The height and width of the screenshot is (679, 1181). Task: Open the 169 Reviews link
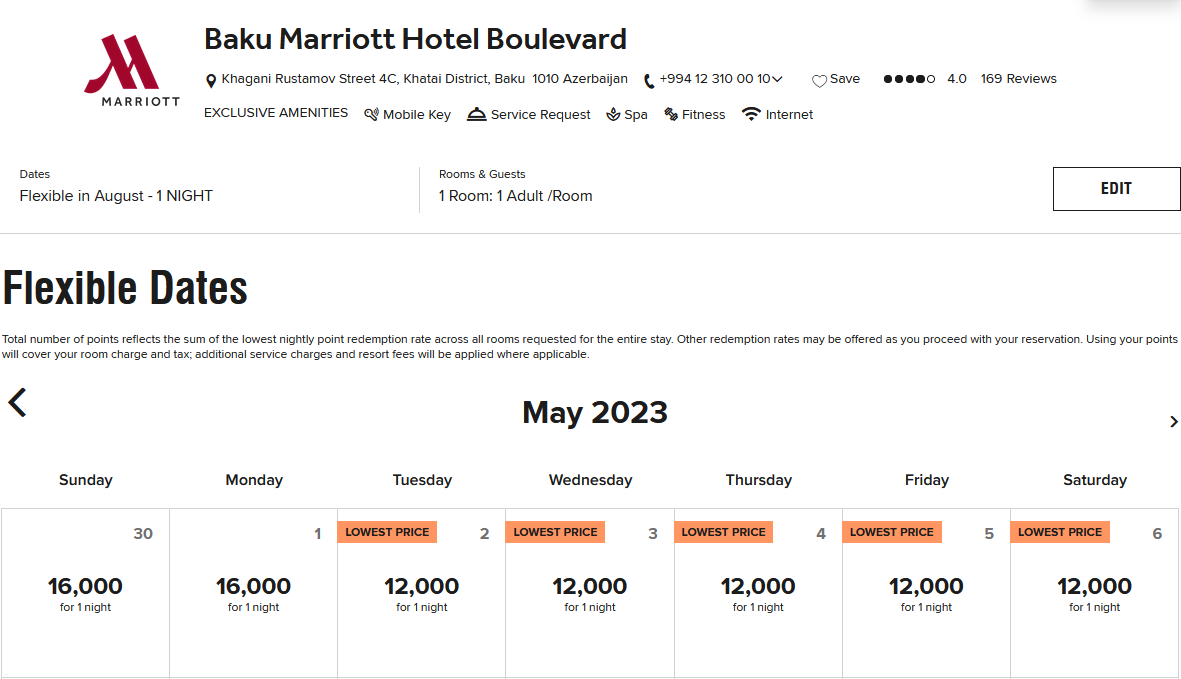point(1018,78)
